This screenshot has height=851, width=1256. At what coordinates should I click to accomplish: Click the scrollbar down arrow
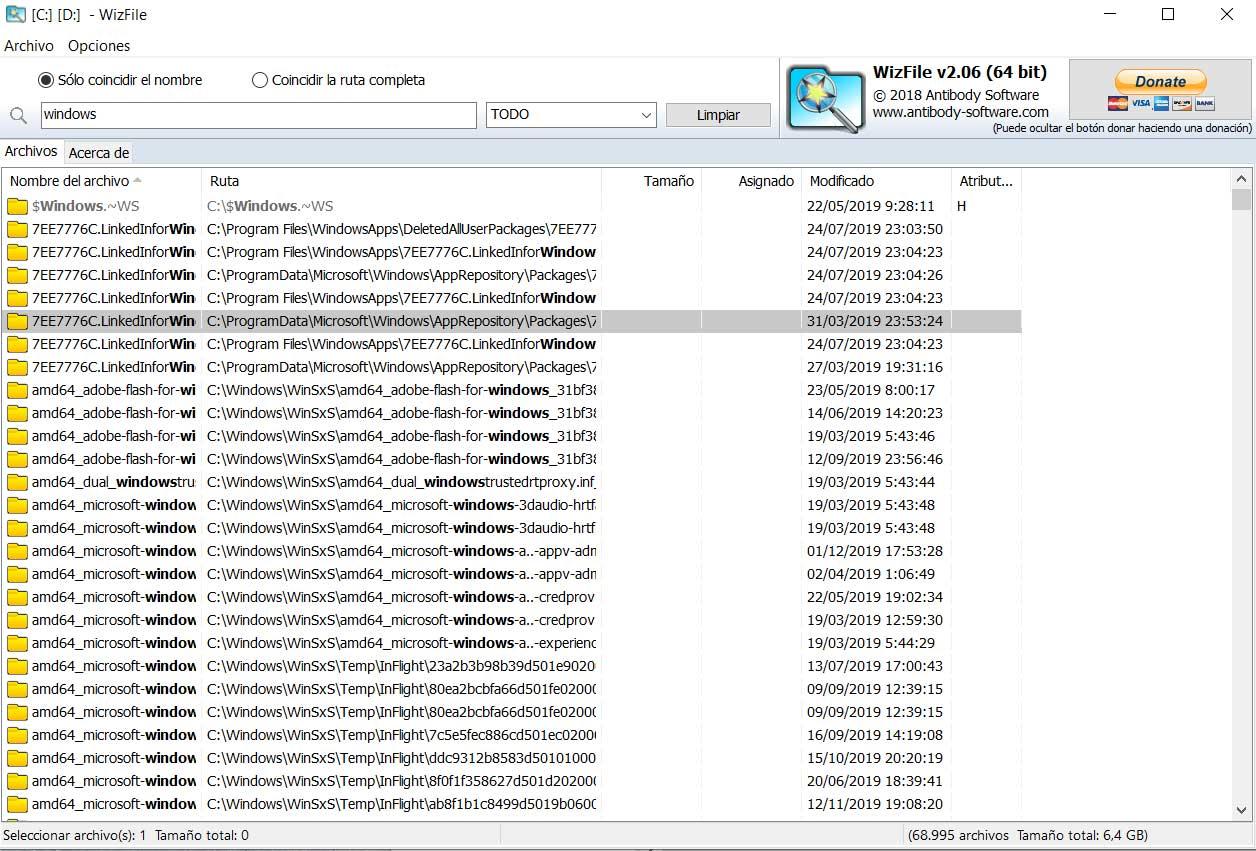click(x=1241, y=811)
